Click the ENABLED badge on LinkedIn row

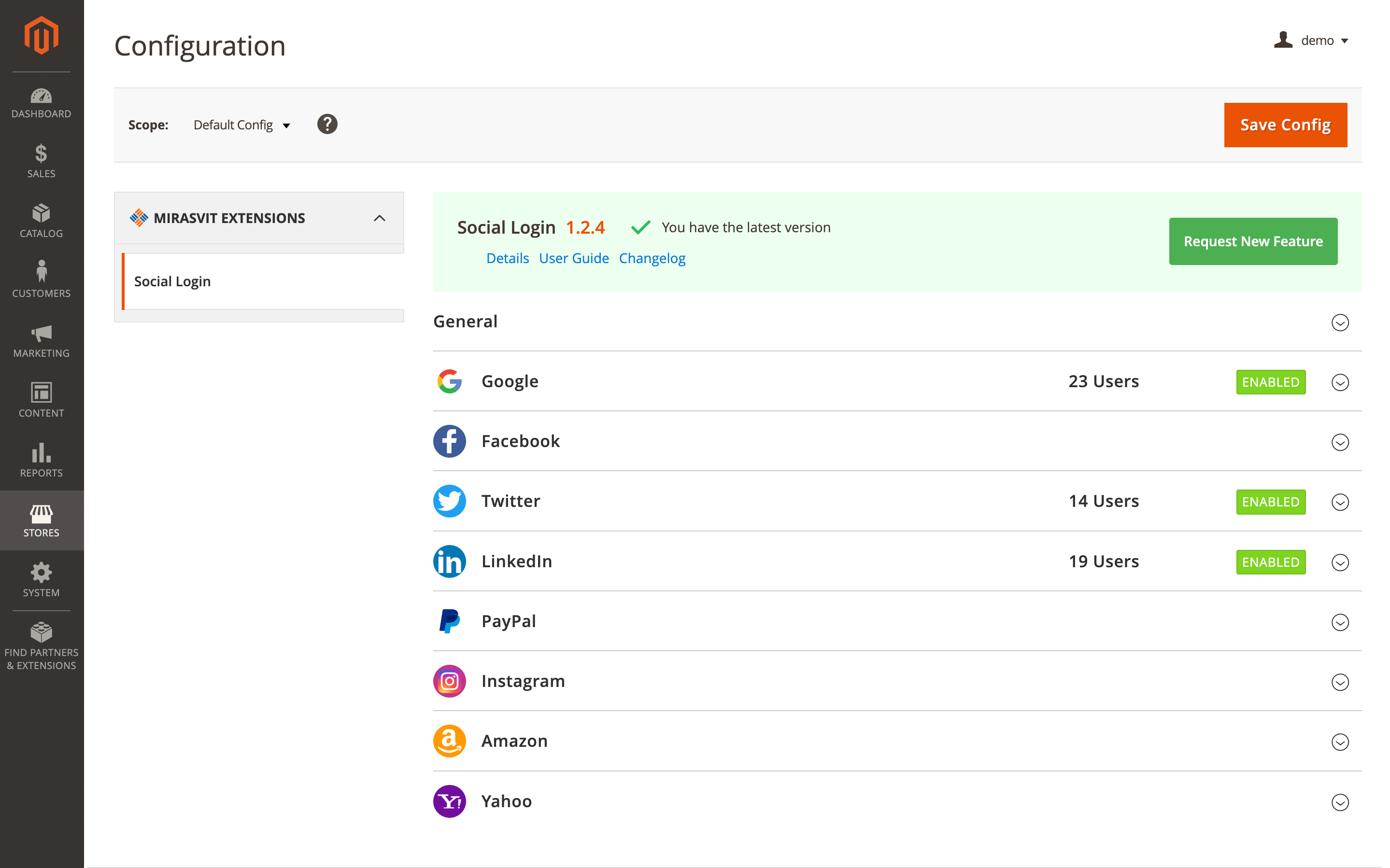(x=1270, y=562)
